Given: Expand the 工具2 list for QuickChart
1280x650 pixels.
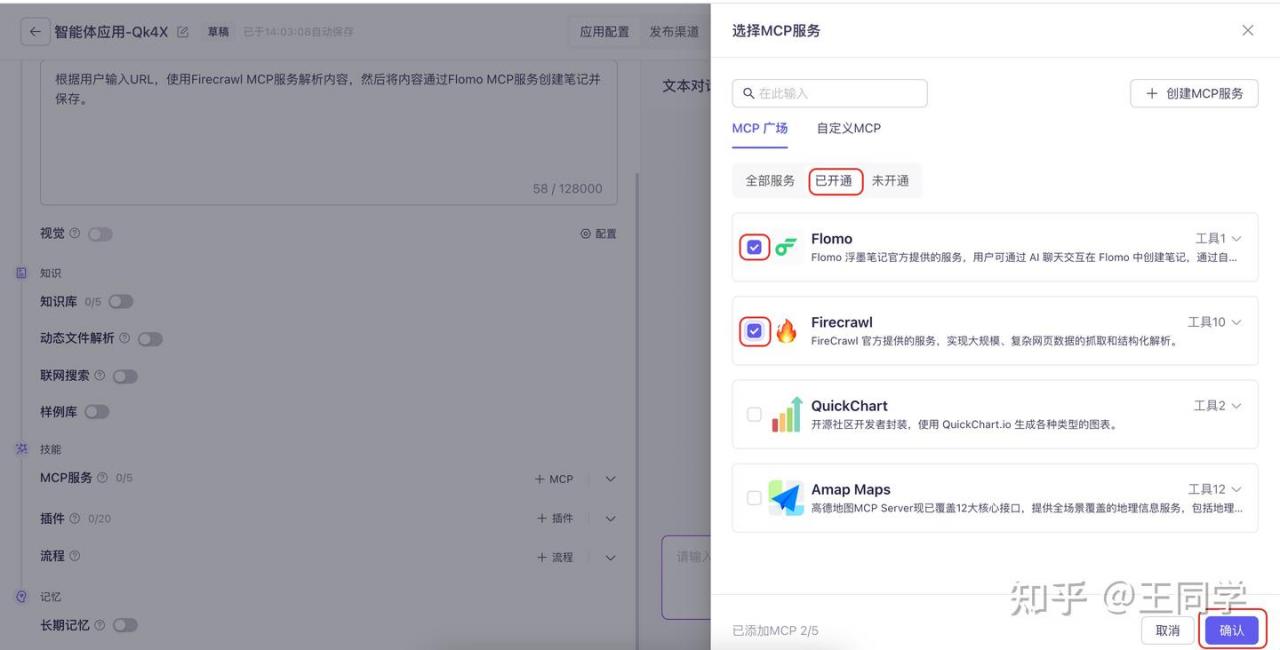Looking at the screenshot, I should (x=1219, y=406).
